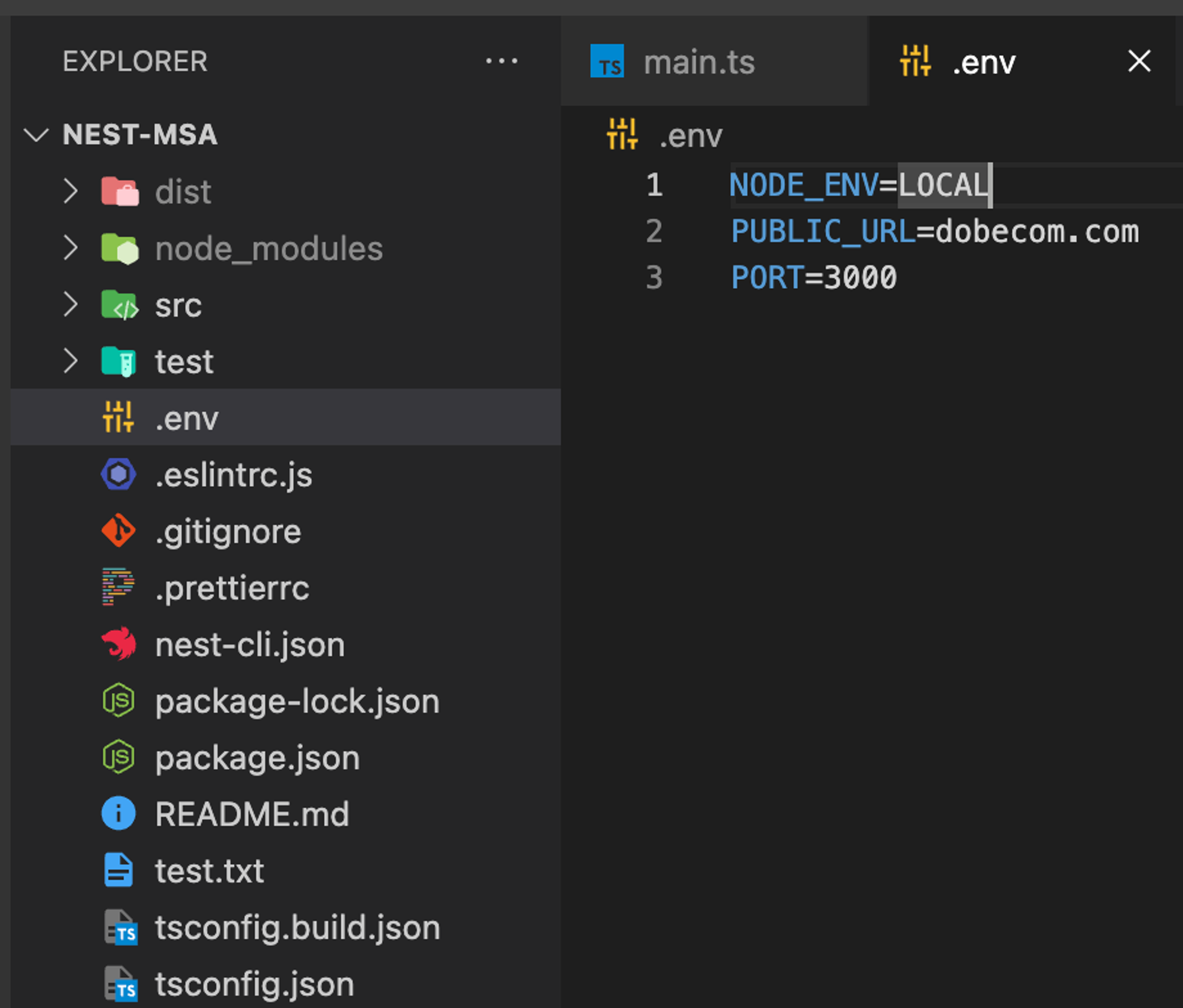Screen dimensions: 1183x1008
Task: Click the document icon beside test.txt
Action: (118, 870)
